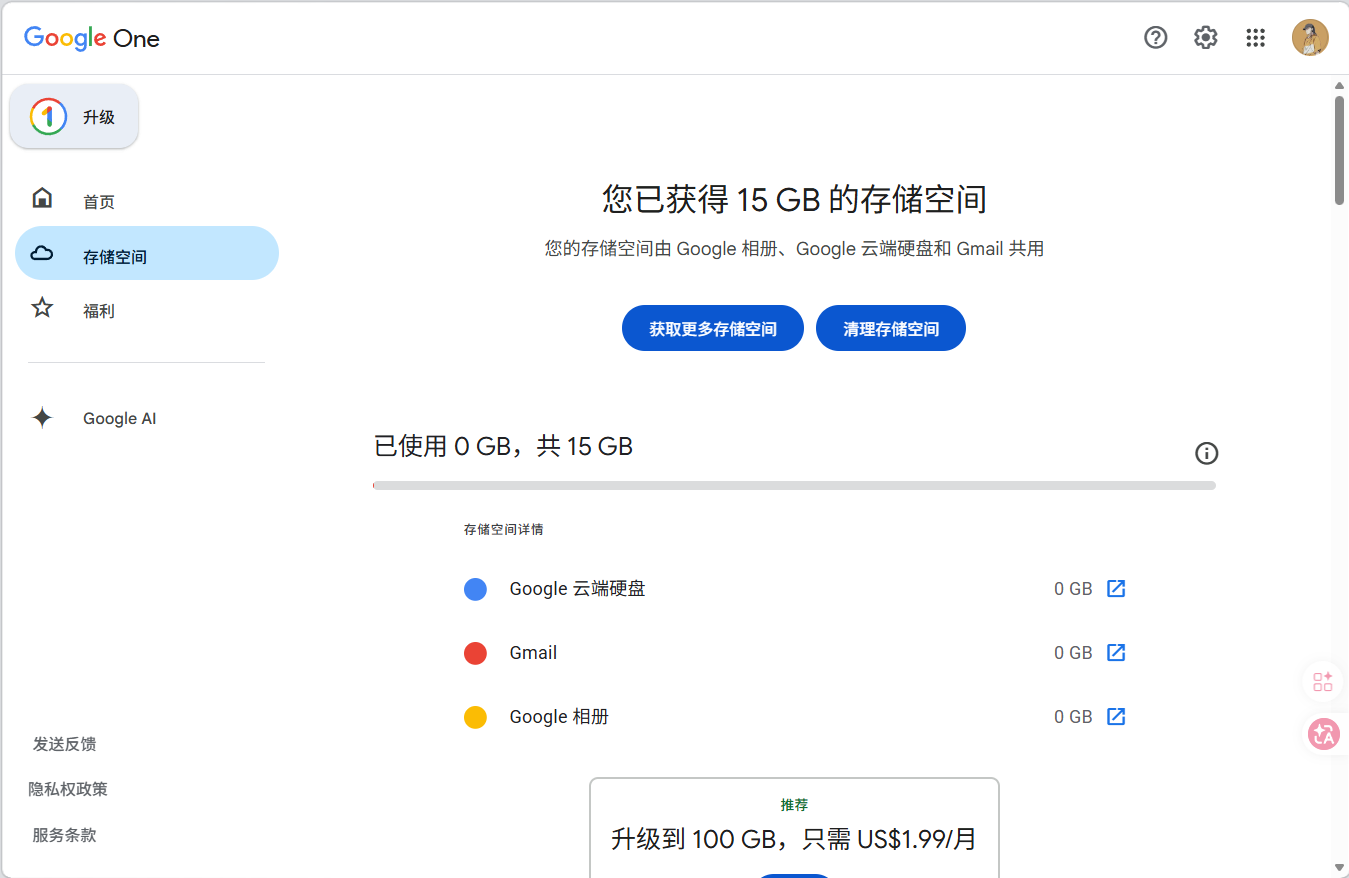Viewport: 1349px width, 878px height.
Task: Click the 已使用 0 GB heading
Action: (x=503, y=446)
